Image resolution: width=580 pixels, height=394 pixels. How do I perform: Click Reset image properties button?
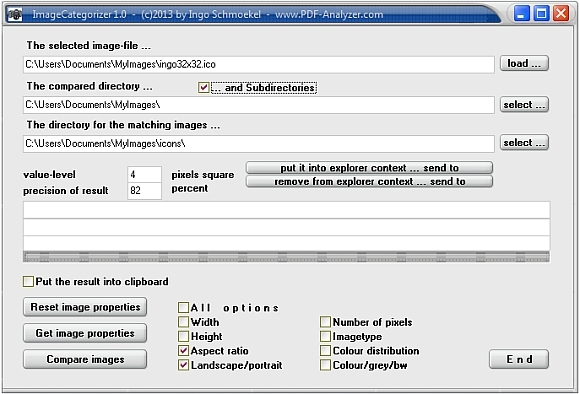(x=85, y=307)
